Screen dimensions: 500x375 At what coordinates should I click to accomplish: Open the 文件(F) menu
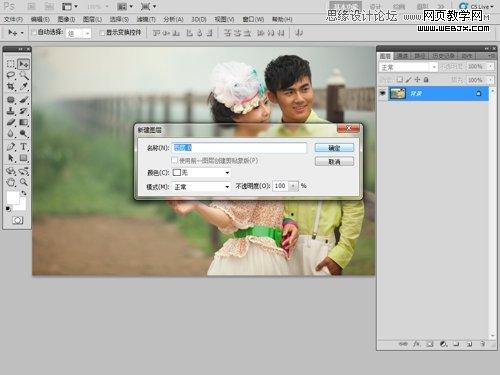pyautogui.click(x=13, y=19)
